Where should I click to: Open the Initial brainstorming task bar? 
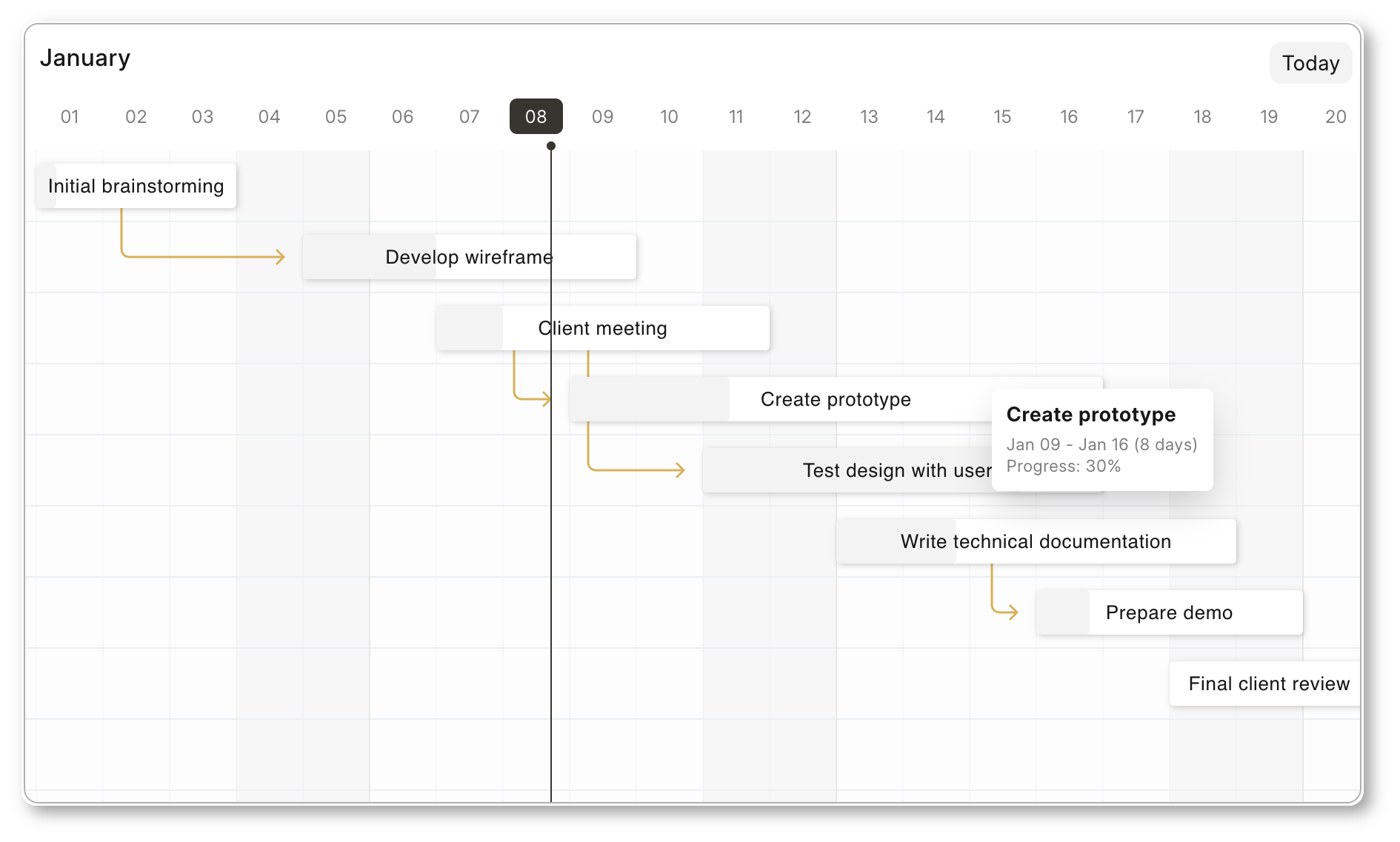click(x=136, y=186)
